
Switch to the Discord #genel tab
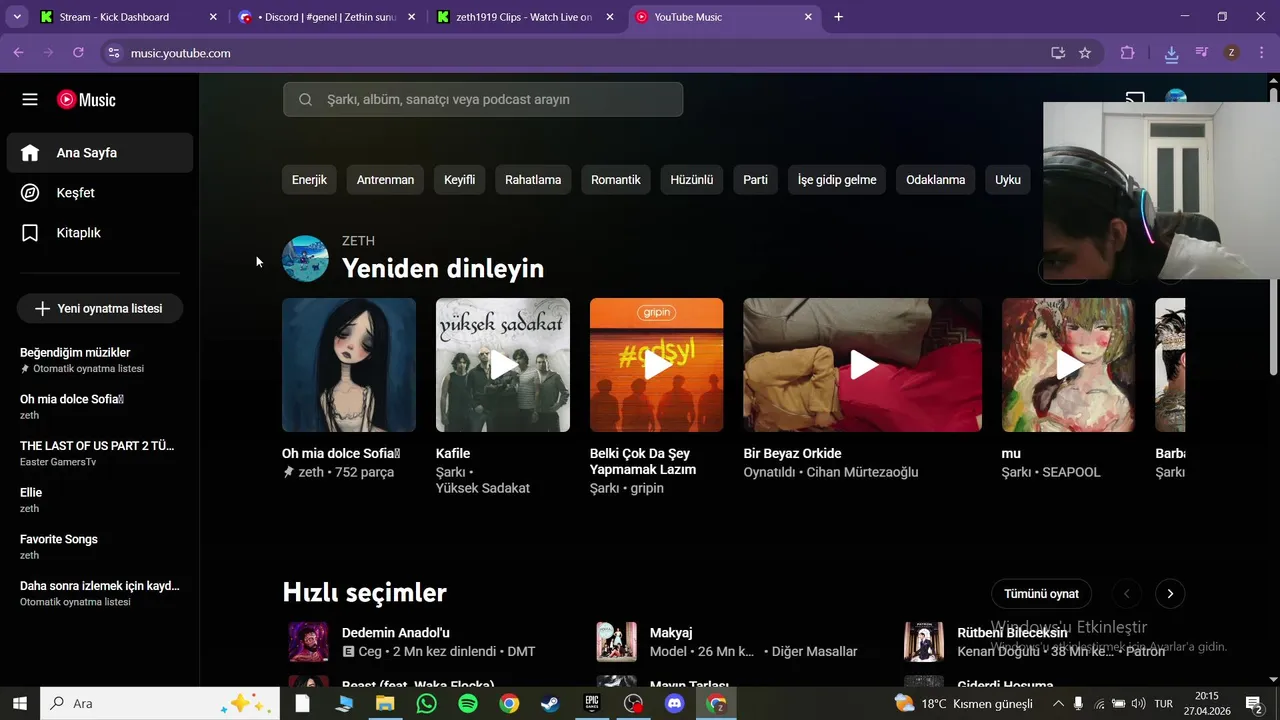point(328,17)
